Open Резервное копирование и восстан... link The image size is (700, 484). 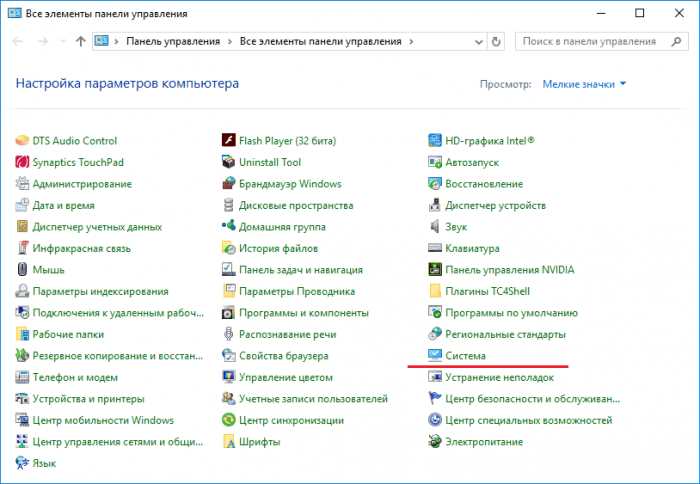[117, 355]
